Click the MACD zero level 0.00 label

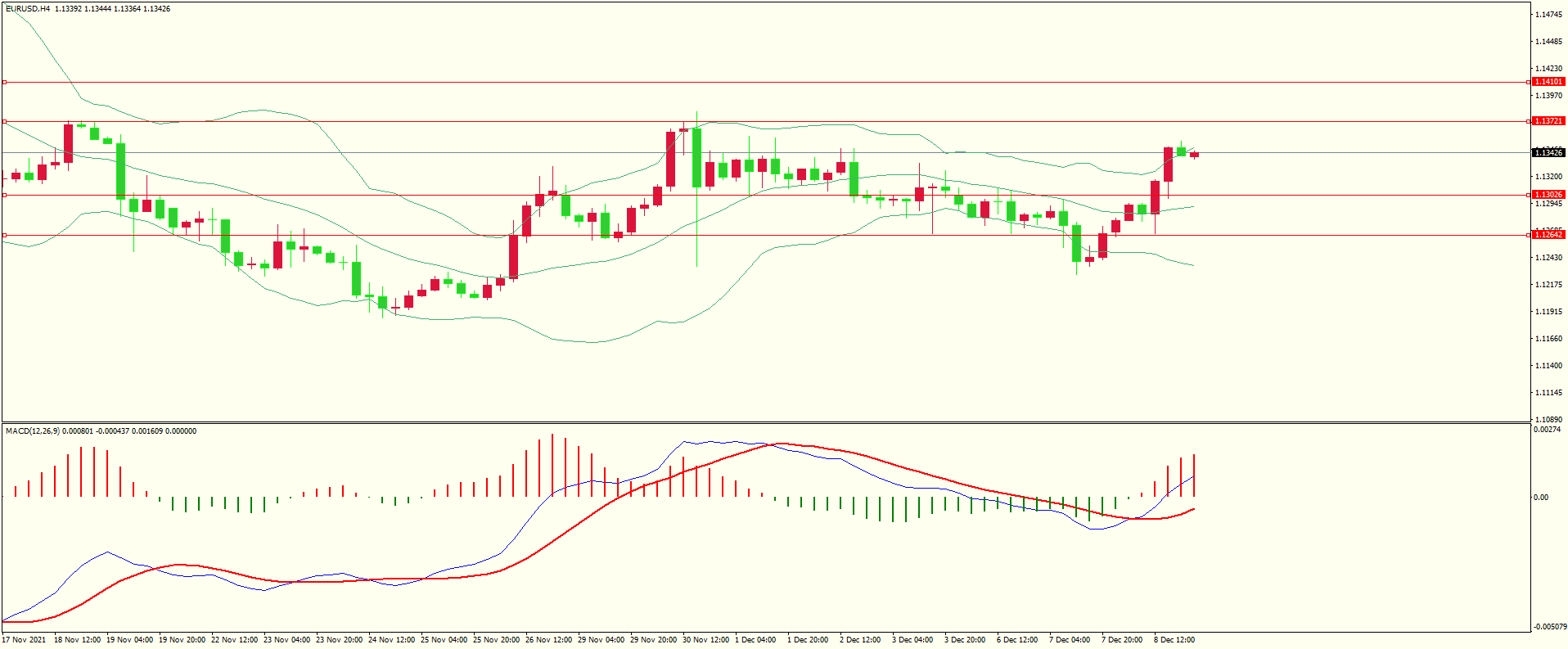coord(1541,498)
